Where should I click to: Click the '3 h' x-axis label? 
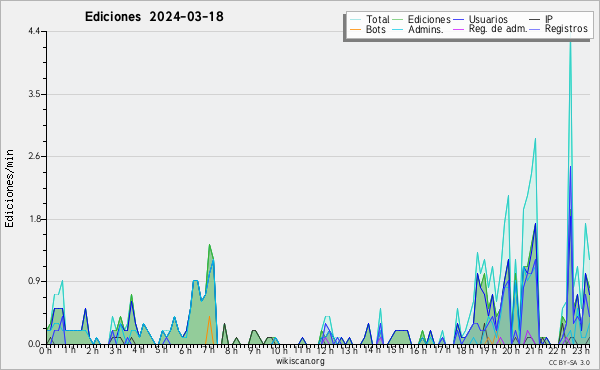pyautogui.click(x=115, y=351)
